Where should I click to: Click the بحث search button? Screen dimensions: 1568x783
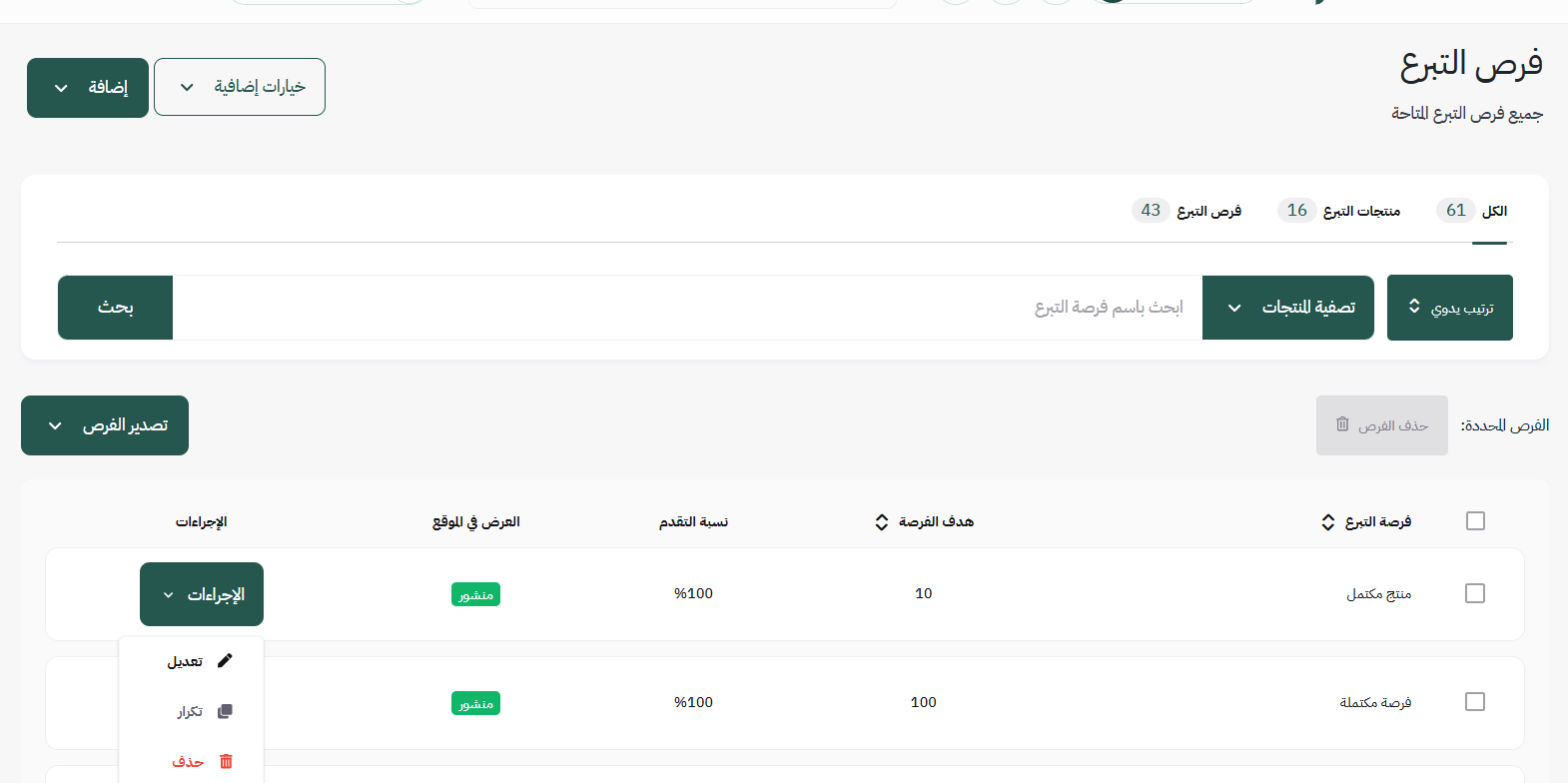click(x=116, y=308)
